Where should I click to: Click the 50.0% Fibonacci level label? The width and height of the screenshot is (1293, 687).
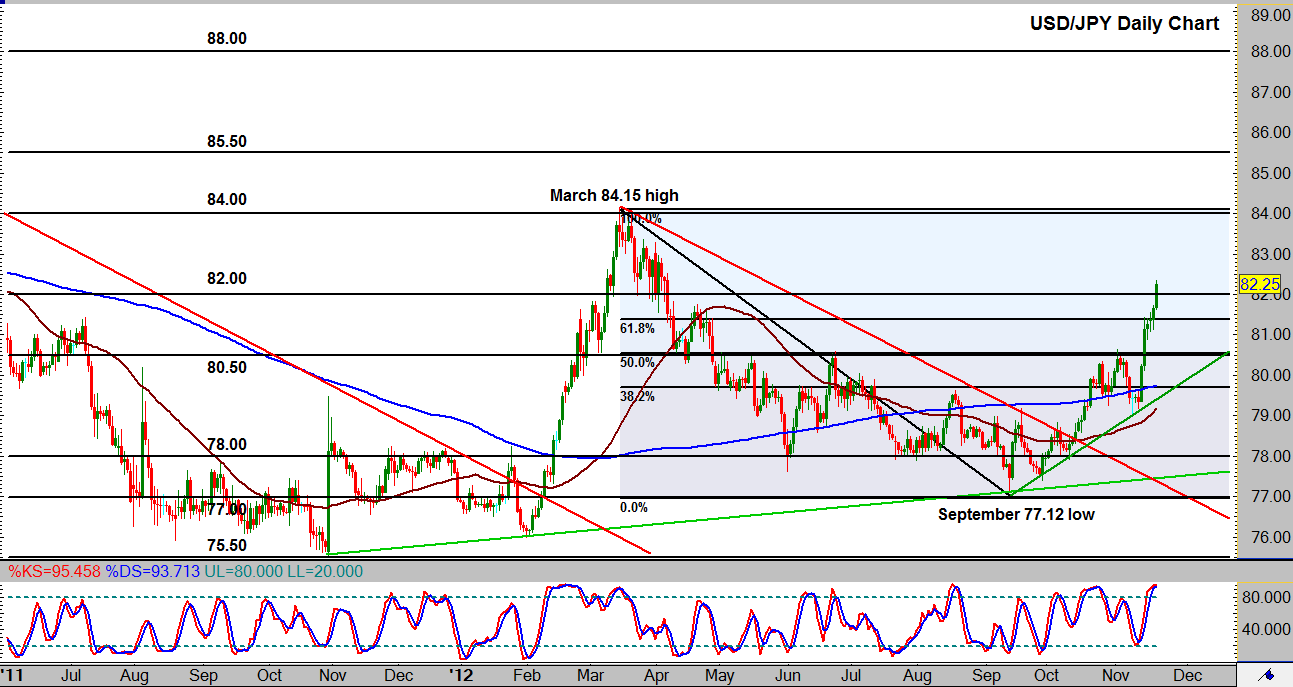(x=638, y=362)
